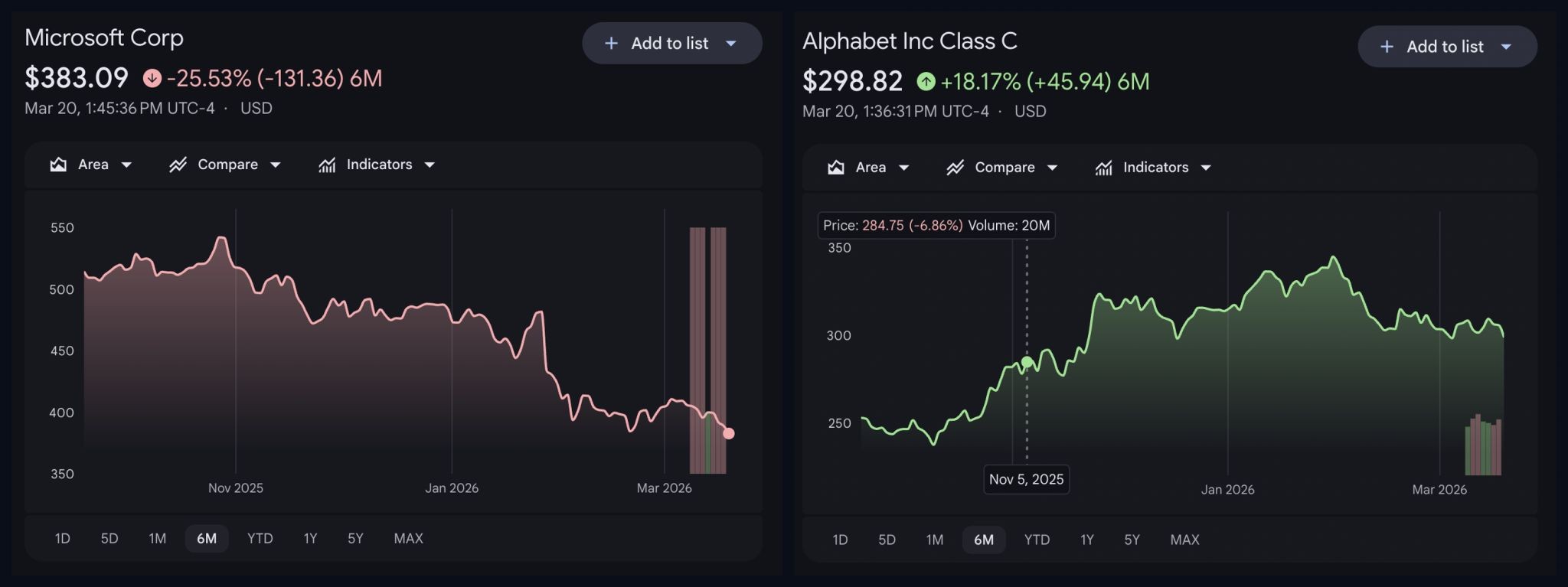Click the Compare icon on Alphabet chart
The height and width of the screenshot is (587, 1568).
[955, 168]
